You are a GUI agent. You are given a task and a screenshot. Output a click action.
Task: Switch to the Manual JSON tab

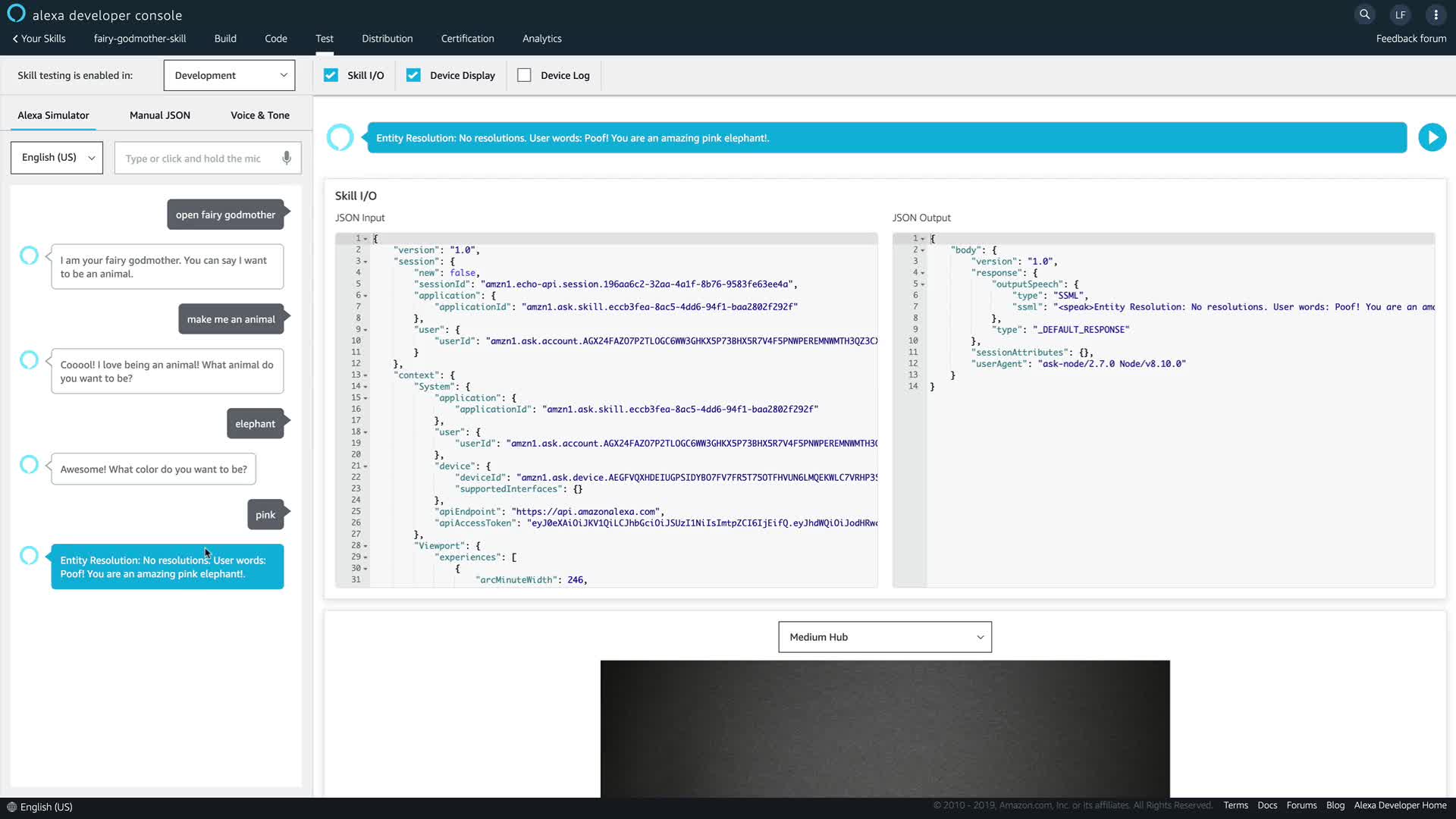pyautogui.click(x=159, y=115)
